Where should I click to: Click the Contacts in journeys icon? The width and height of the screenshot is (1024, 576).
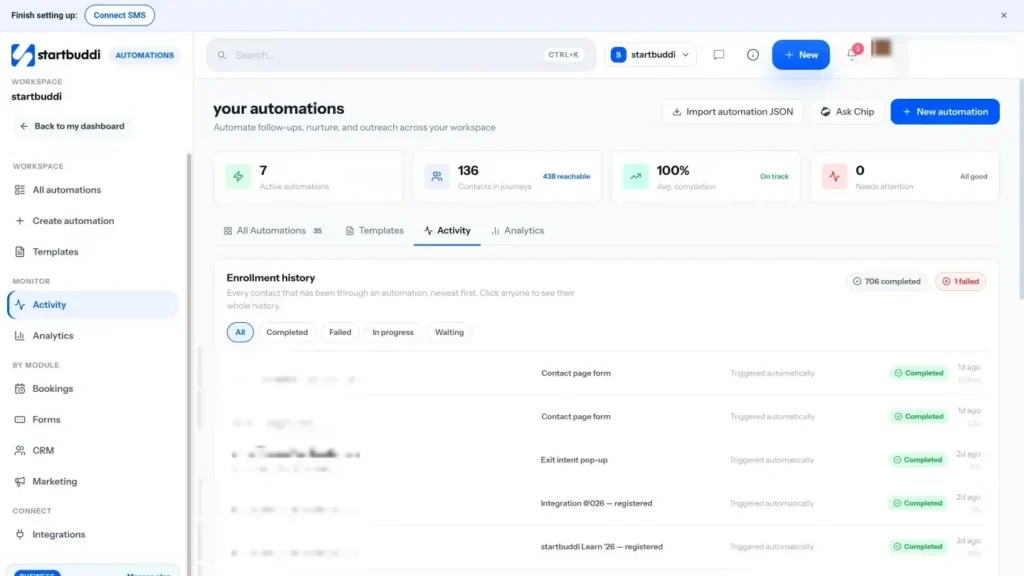pos(437,176)
